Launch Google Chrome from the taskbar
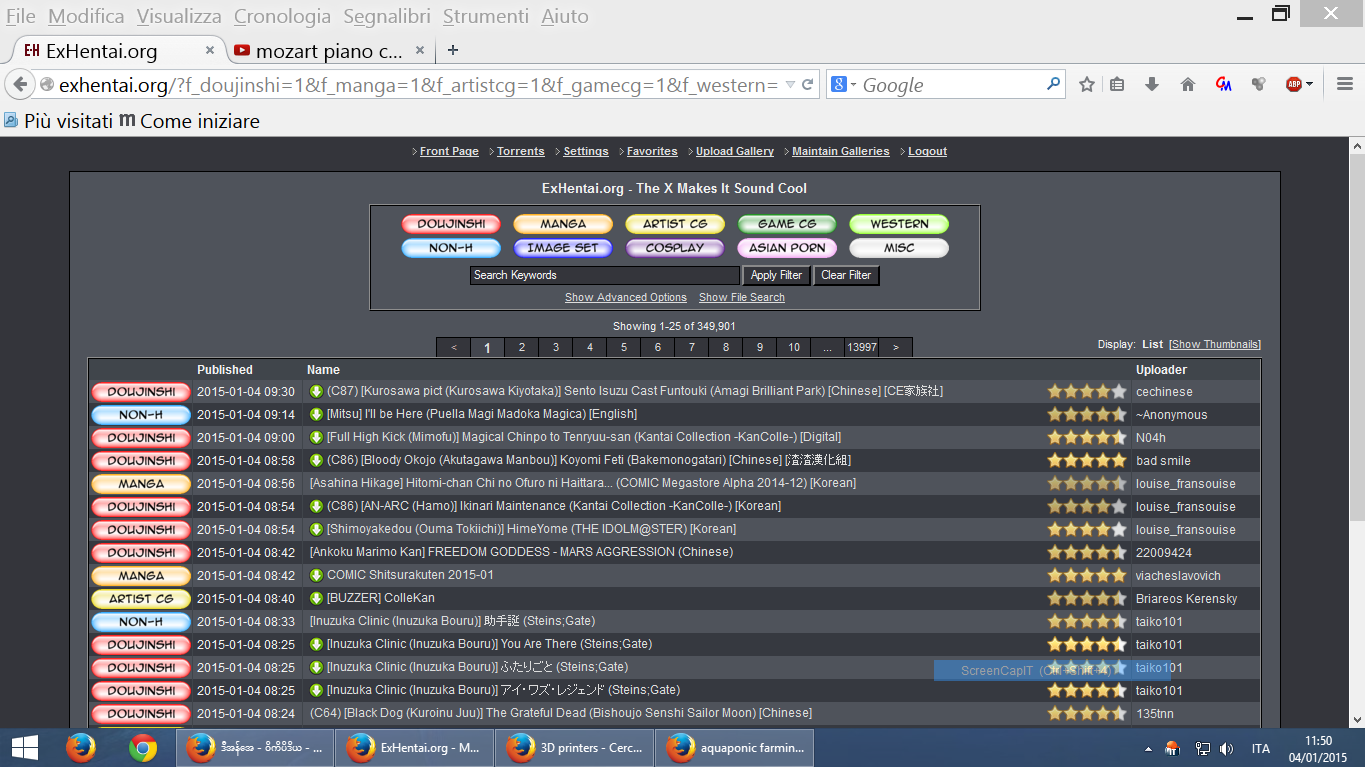The height and width of the screenshot is (767, 1365). 143,747
